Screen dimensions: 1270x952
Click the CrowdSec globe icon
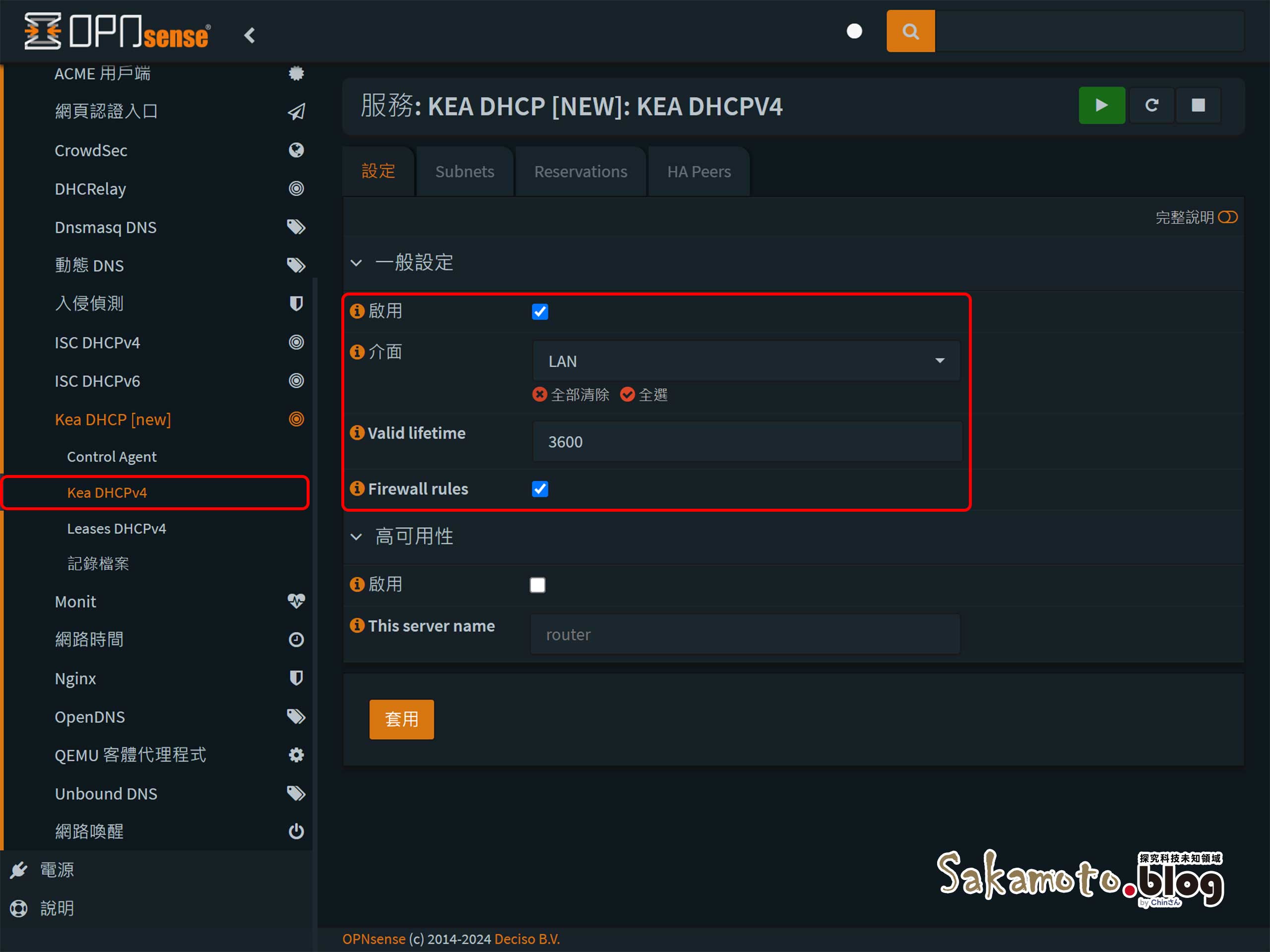pyautogui.click(x=296, y=150)
